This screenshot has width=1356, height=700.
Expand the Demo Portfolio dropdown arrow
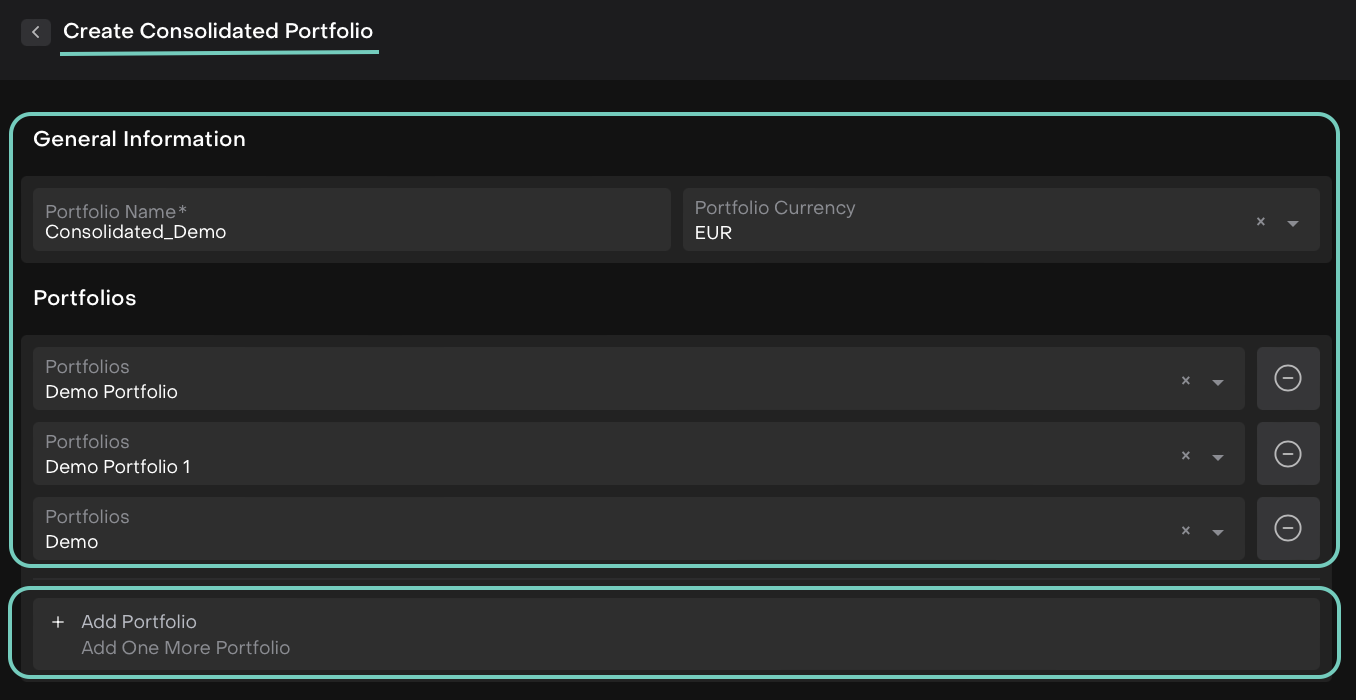1218,382
